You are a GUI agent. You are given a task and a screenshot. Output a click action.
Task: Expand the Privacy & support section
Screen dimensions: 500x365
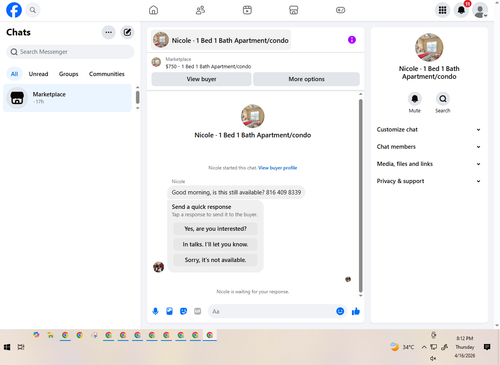tap(429, 181)
